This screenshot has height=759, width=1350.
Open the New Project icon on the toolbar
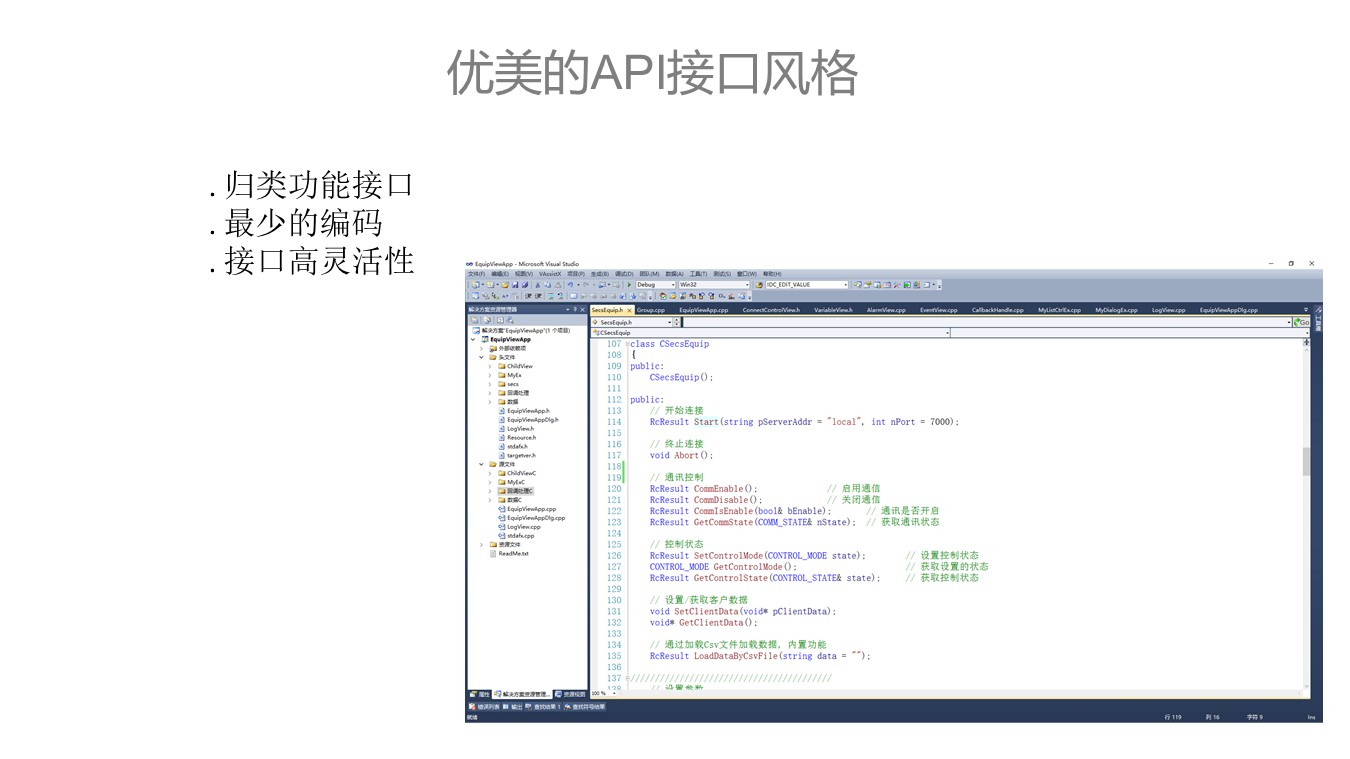476,285
